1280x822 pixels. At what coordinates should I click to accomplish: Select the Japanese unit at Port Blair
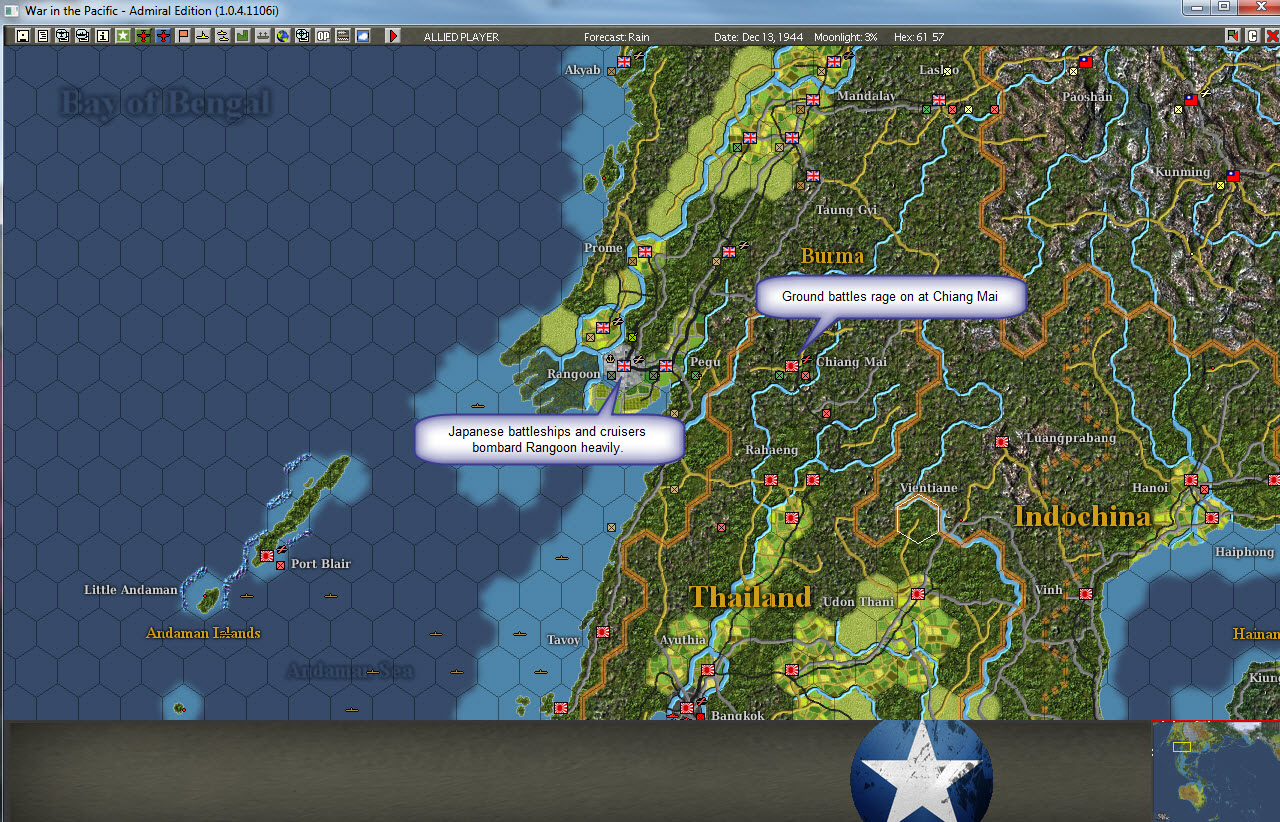click(x=267, y=555)
